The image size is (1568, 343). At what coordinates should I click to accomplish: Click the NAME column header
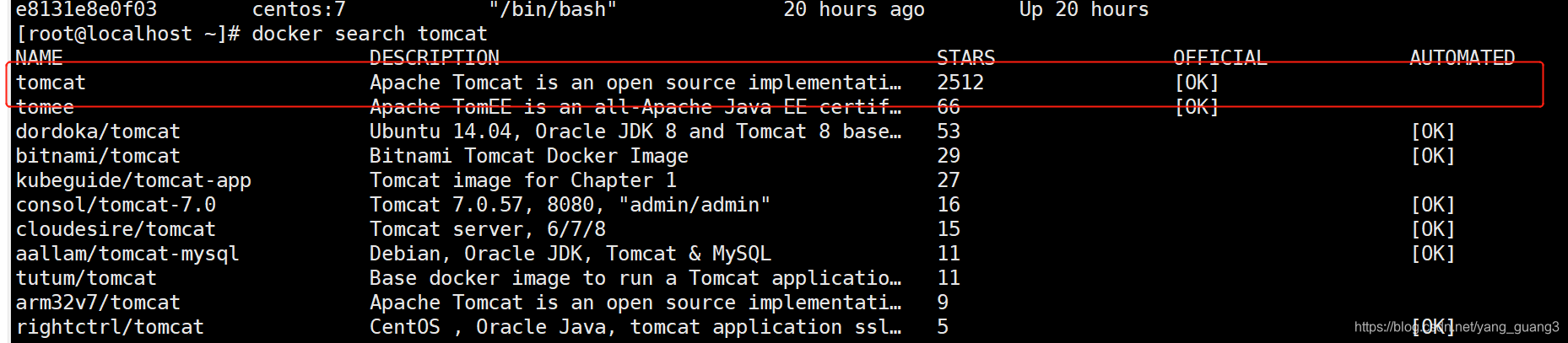pos(39,58)
